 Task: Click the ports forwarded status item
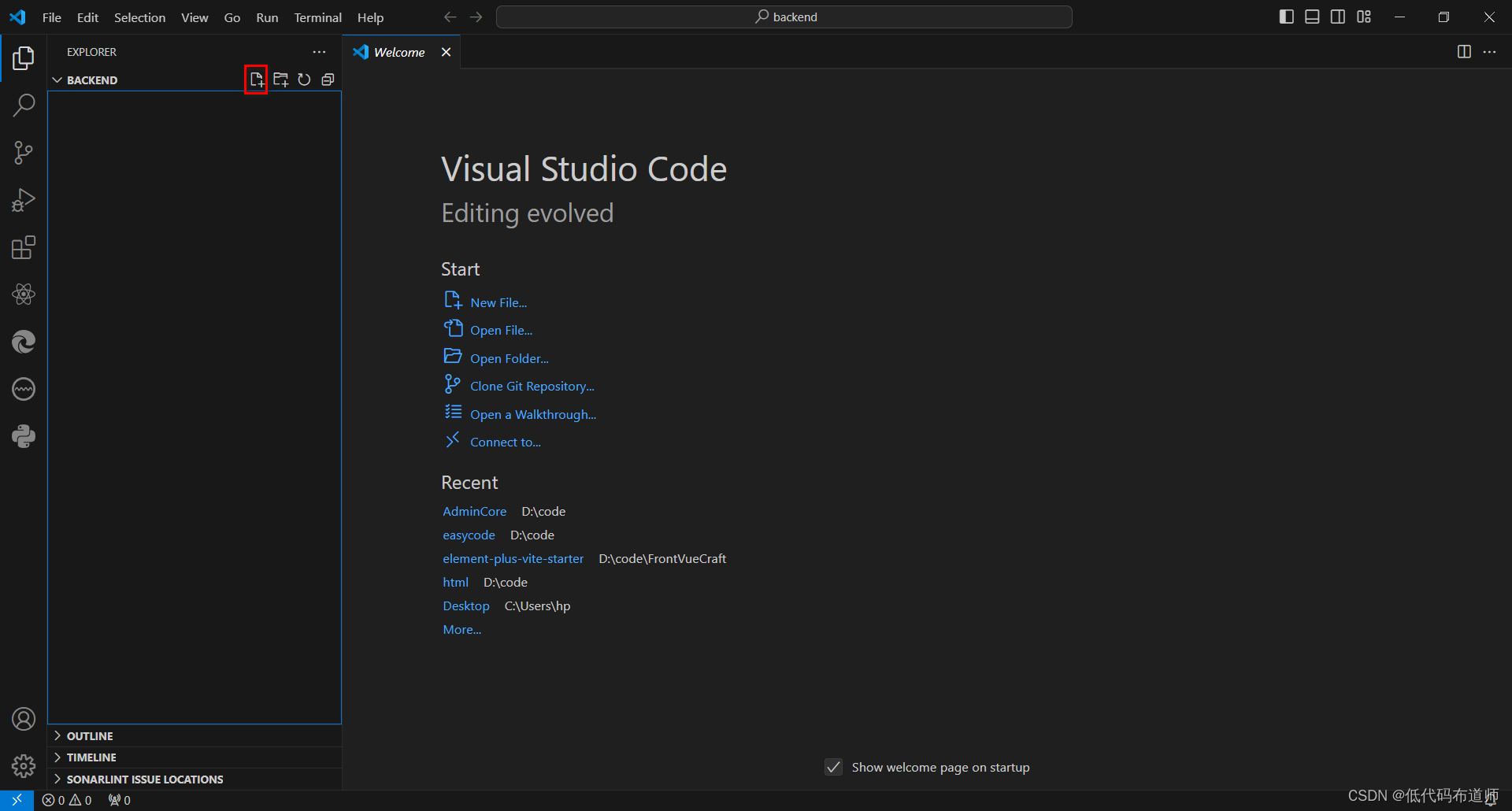click(x=120, y=800)
